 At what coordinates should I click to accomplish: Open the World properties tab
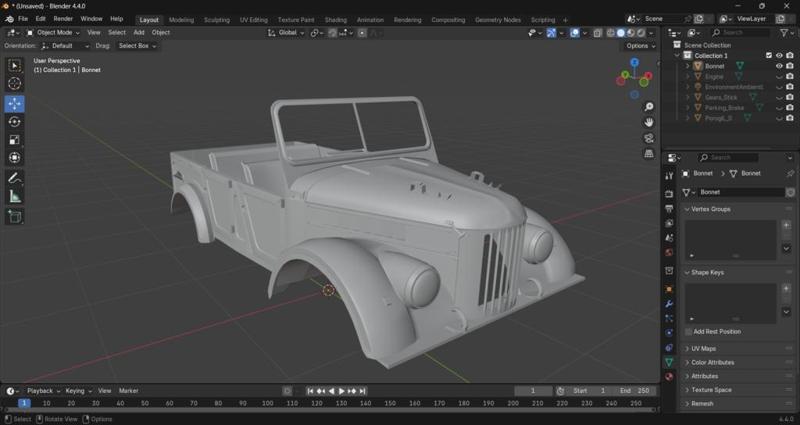[x=669, y=253]
